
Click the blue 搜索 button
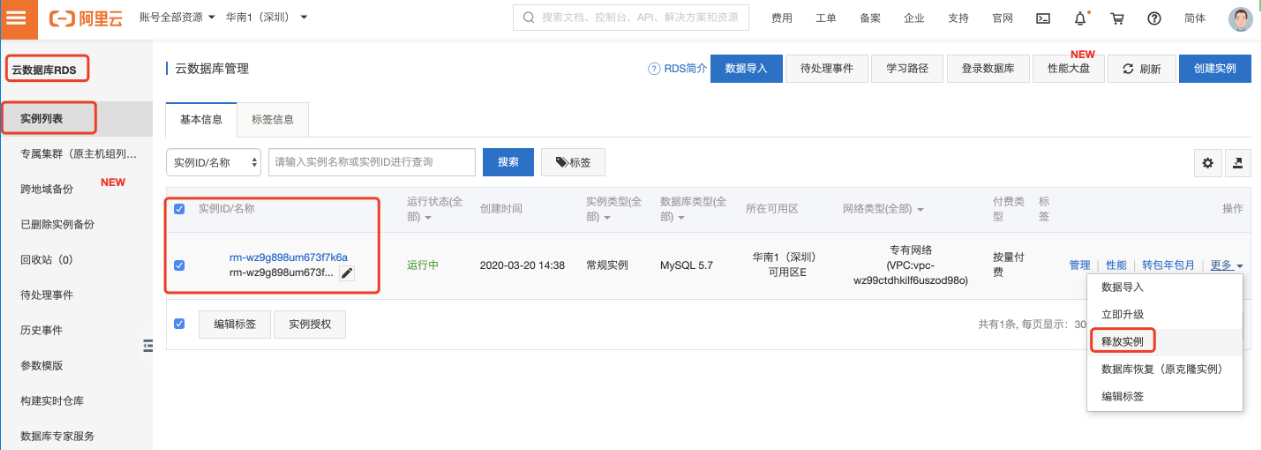click(x=508, y=162)
